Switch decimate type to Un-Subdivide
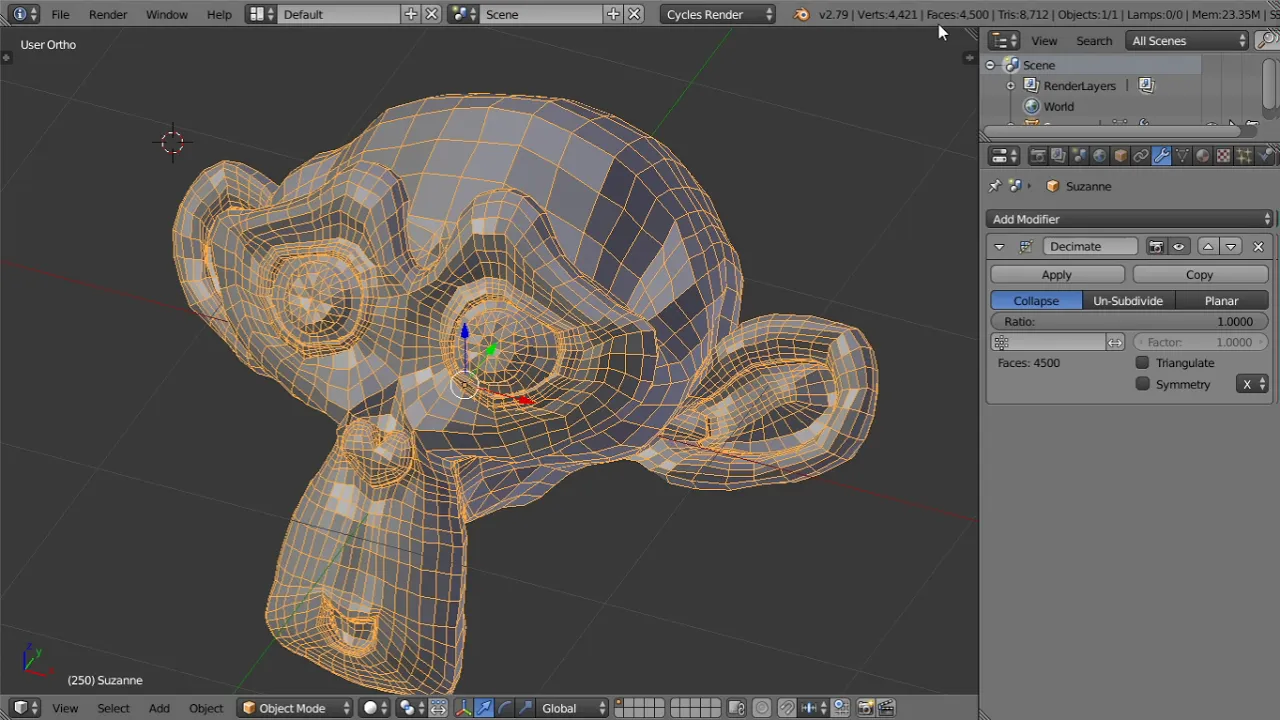The image size is (1280, 720). click(1128, 301)
